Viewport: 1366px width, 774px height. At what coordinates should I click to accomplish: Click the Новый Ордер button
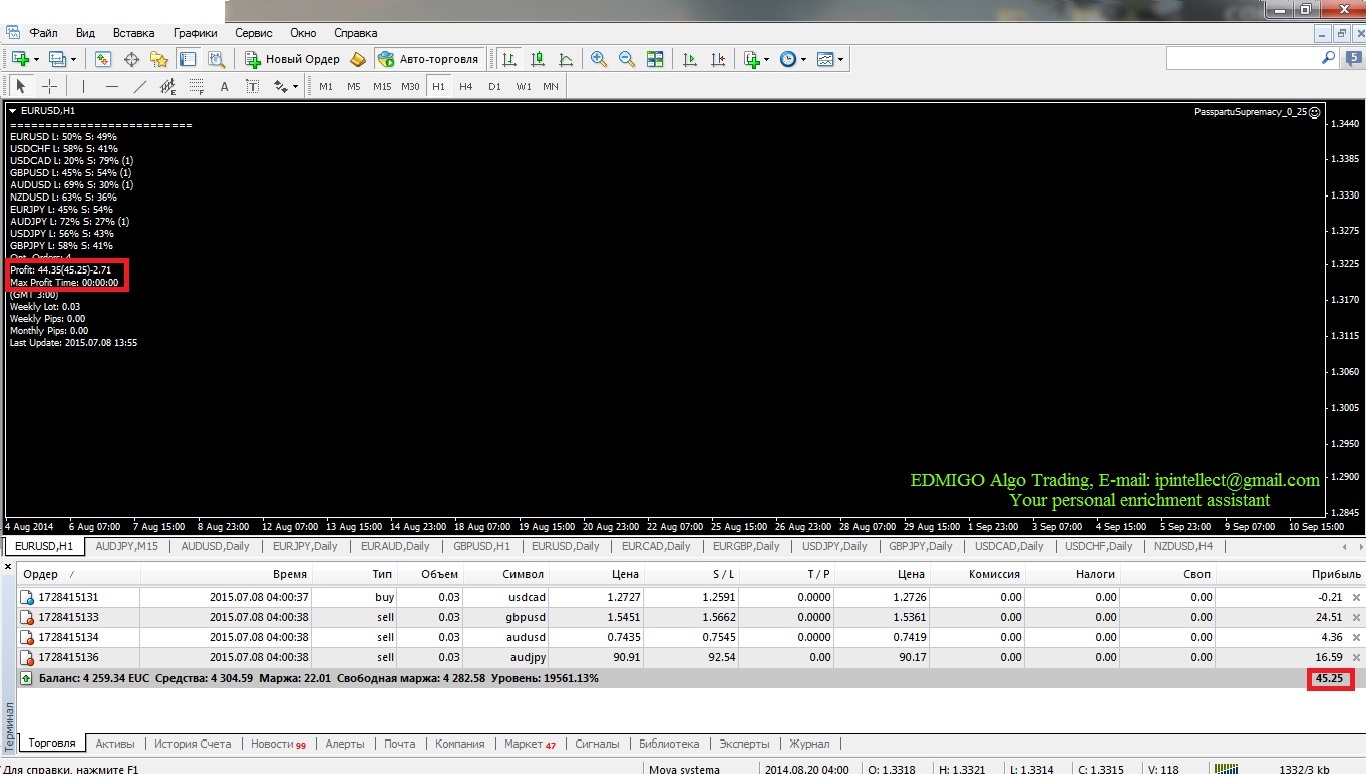click(x=292, y=59)
